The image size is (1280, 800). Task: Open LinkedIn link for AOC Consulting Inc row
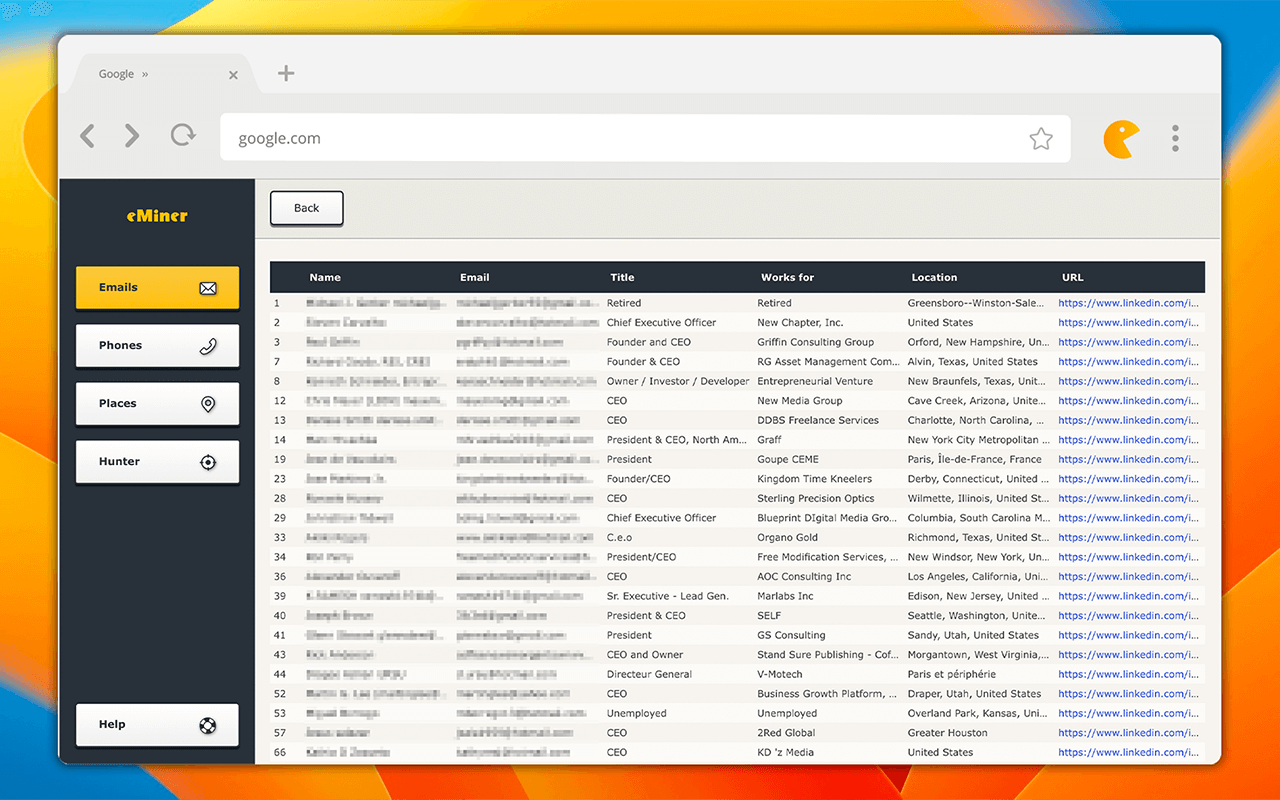point(1128,577)
